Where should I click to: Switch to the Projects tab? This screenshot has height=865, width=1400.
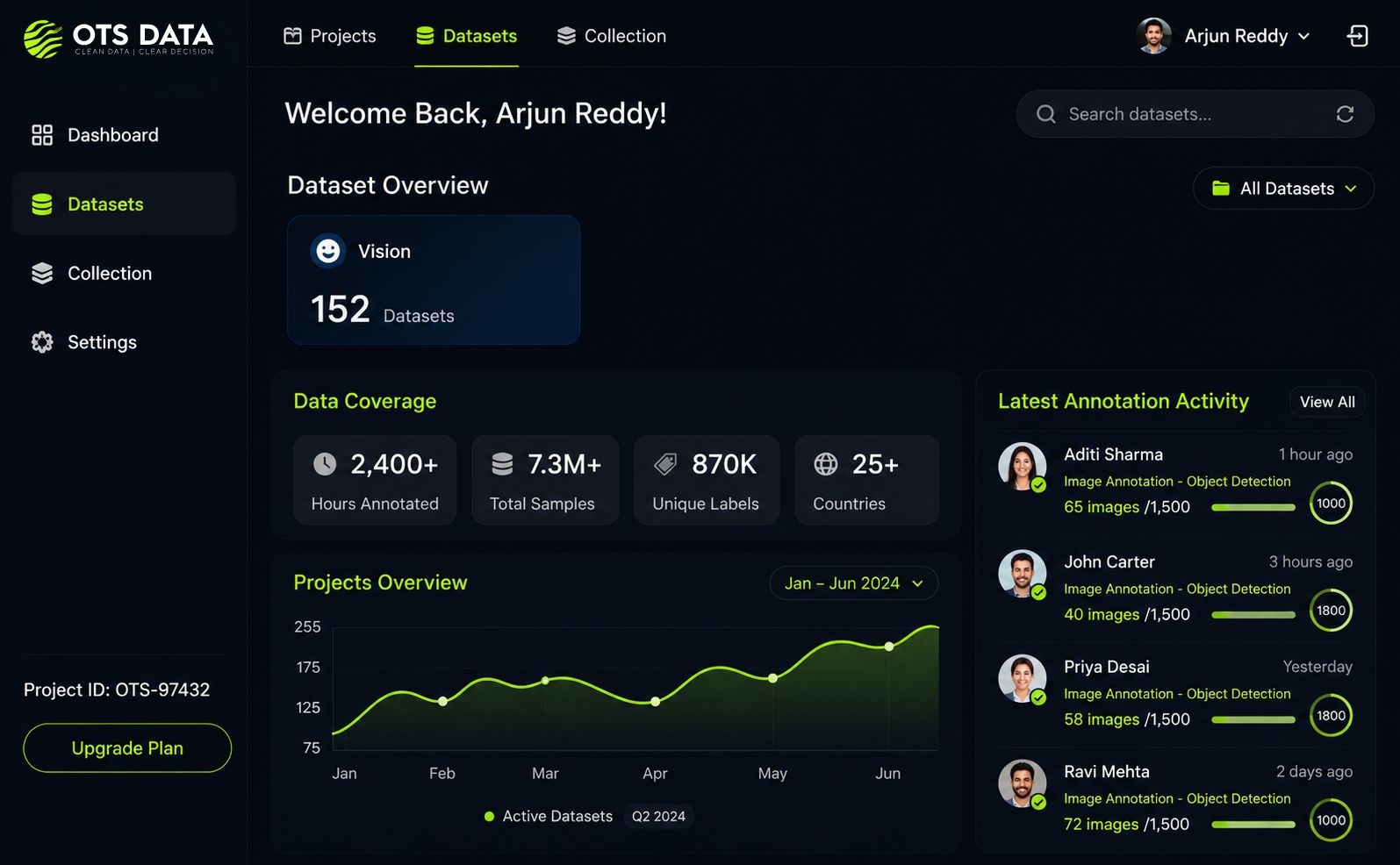tap(330, 36)
